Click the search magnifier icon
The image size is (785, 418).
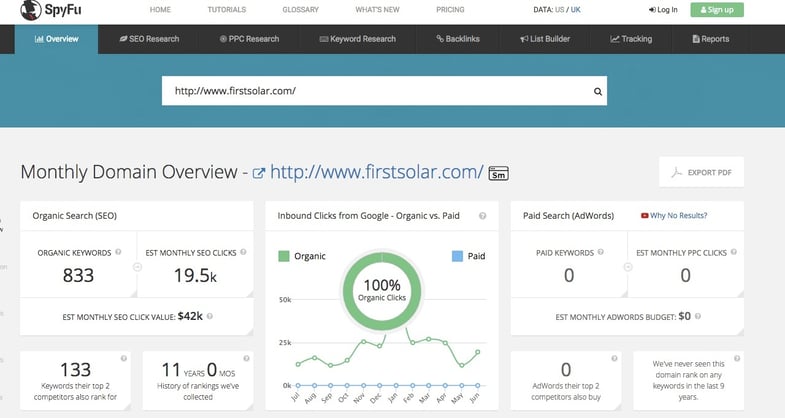tap(598, 91)
